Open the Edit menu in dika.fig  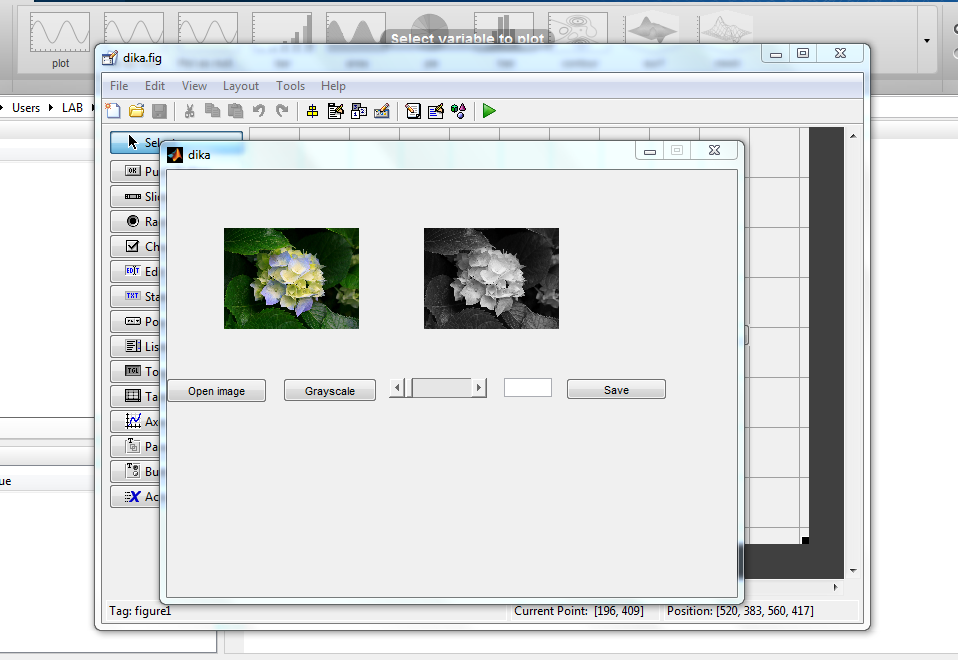click(x=155, y=86)
